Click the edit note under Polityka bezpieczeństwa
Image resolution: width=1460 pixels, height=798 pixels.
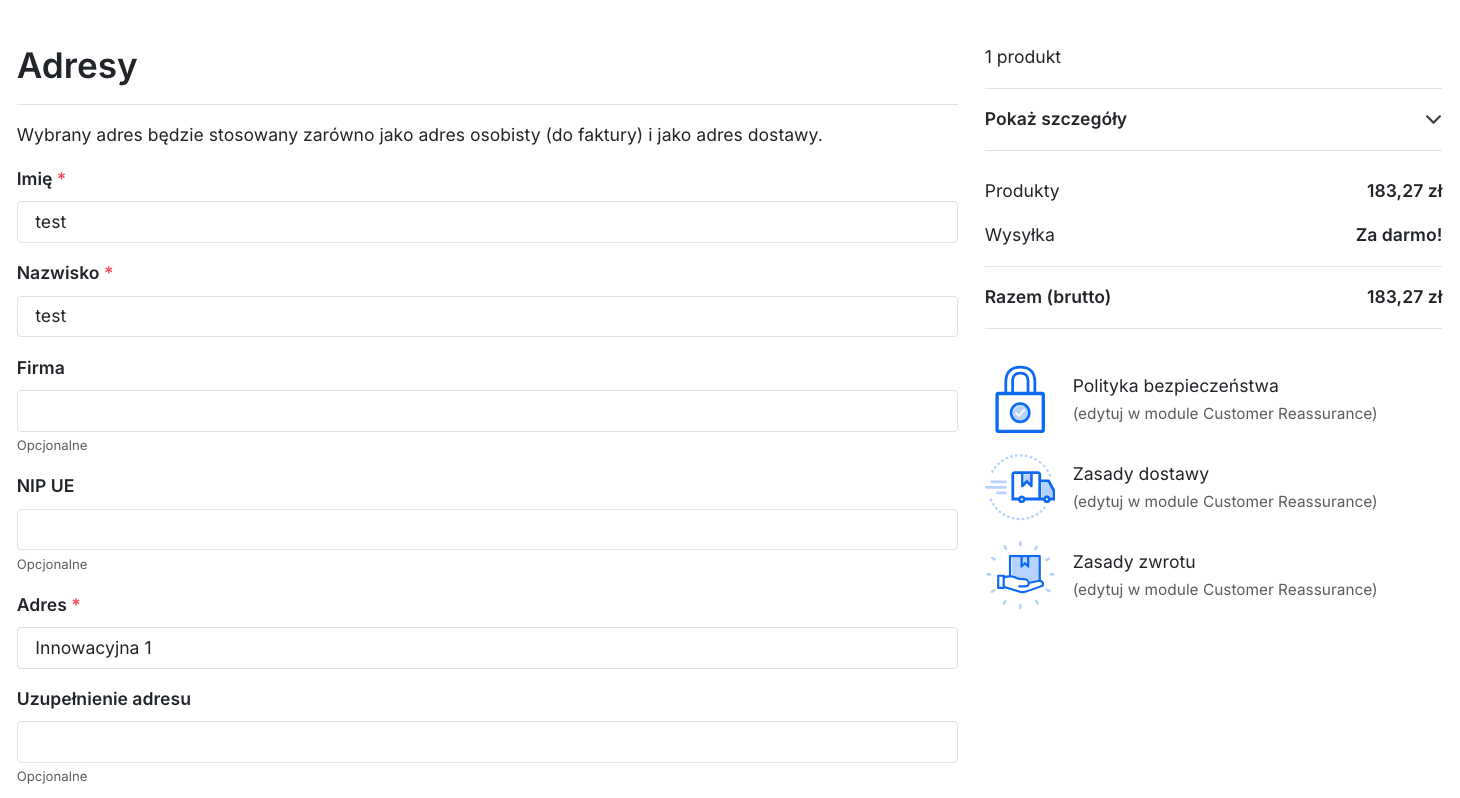[1225, 414]
